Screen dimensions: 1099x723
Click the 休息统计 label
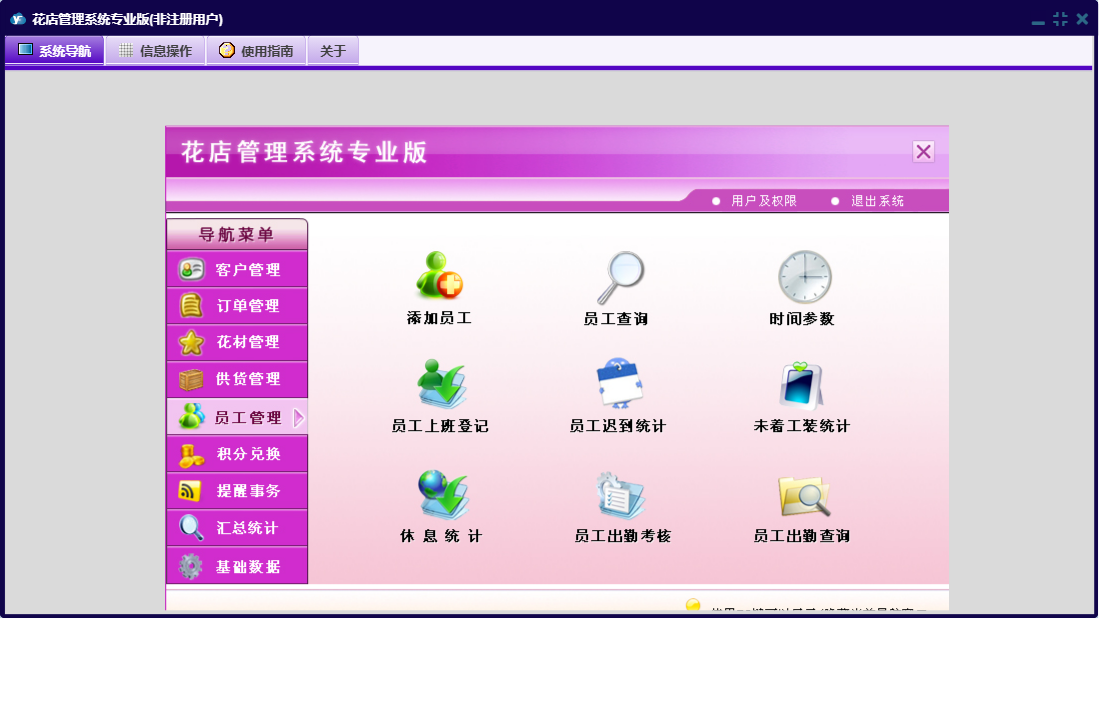coord(441,536)
